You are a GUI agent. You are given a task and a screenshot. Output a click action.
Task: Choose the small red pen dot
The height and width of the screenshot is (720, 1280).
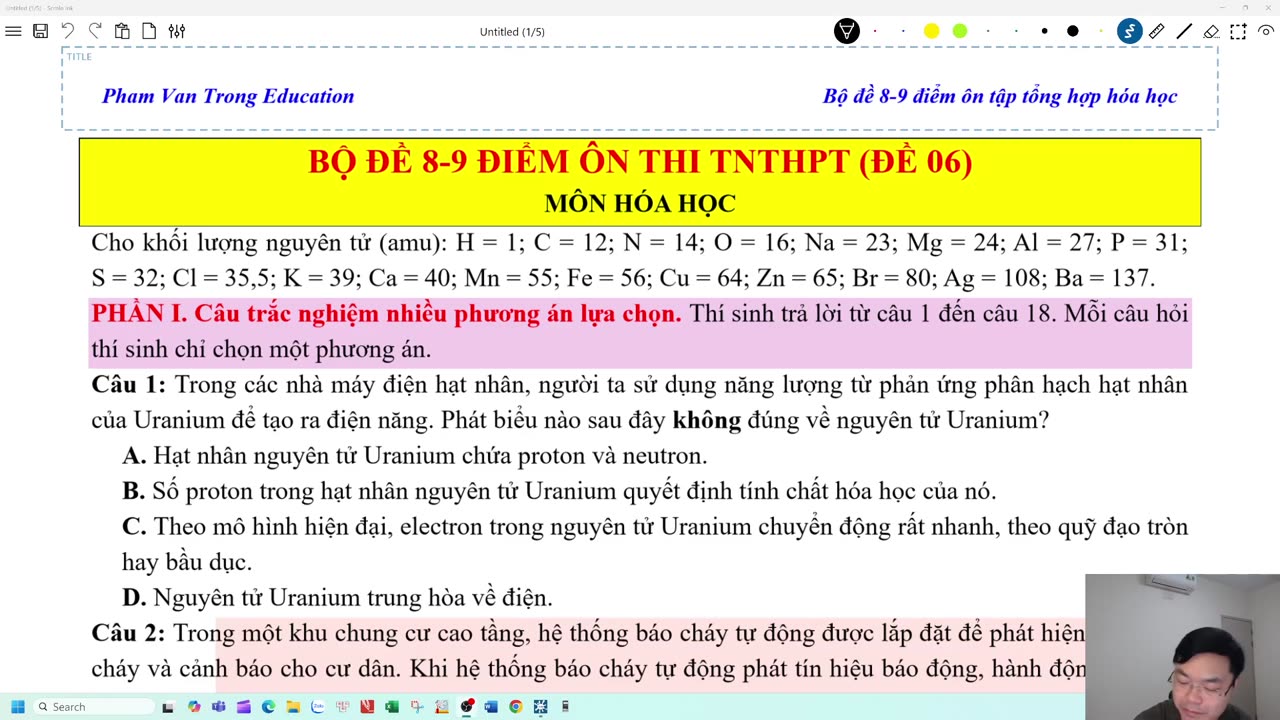875,31
